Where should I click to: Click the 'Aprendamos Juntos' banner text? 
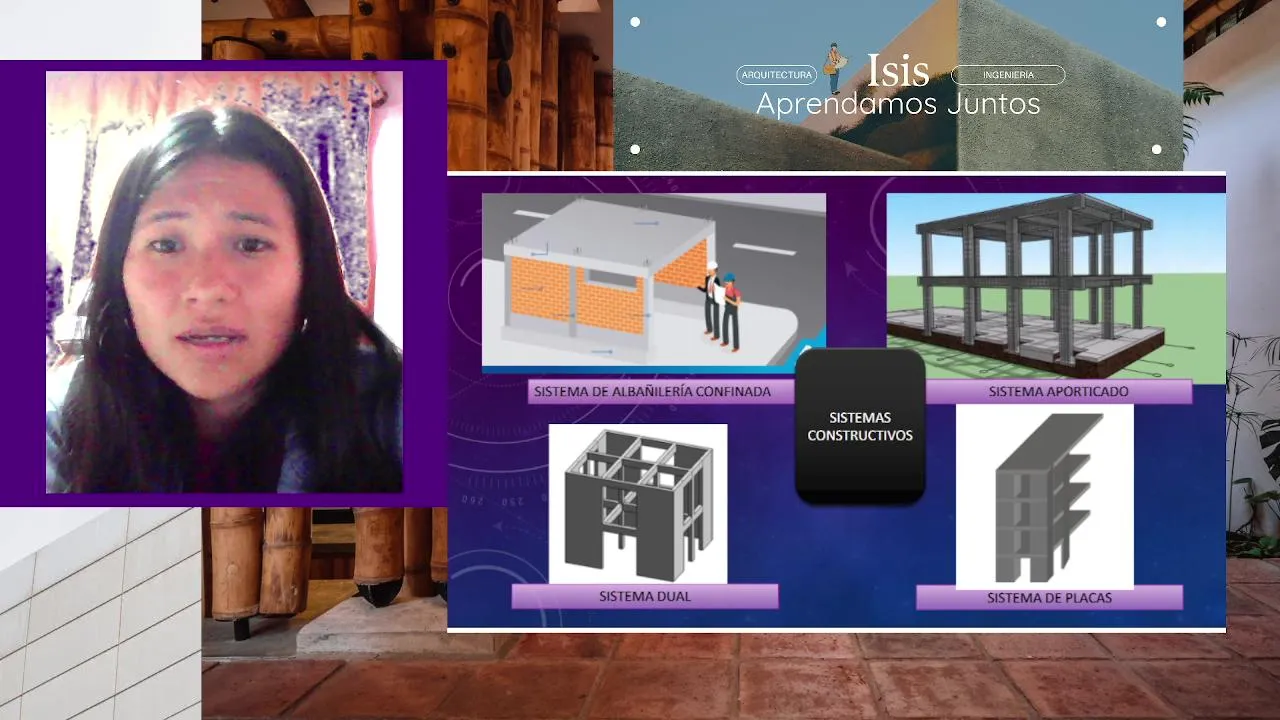pyautogui.click(x=898, y=104)
